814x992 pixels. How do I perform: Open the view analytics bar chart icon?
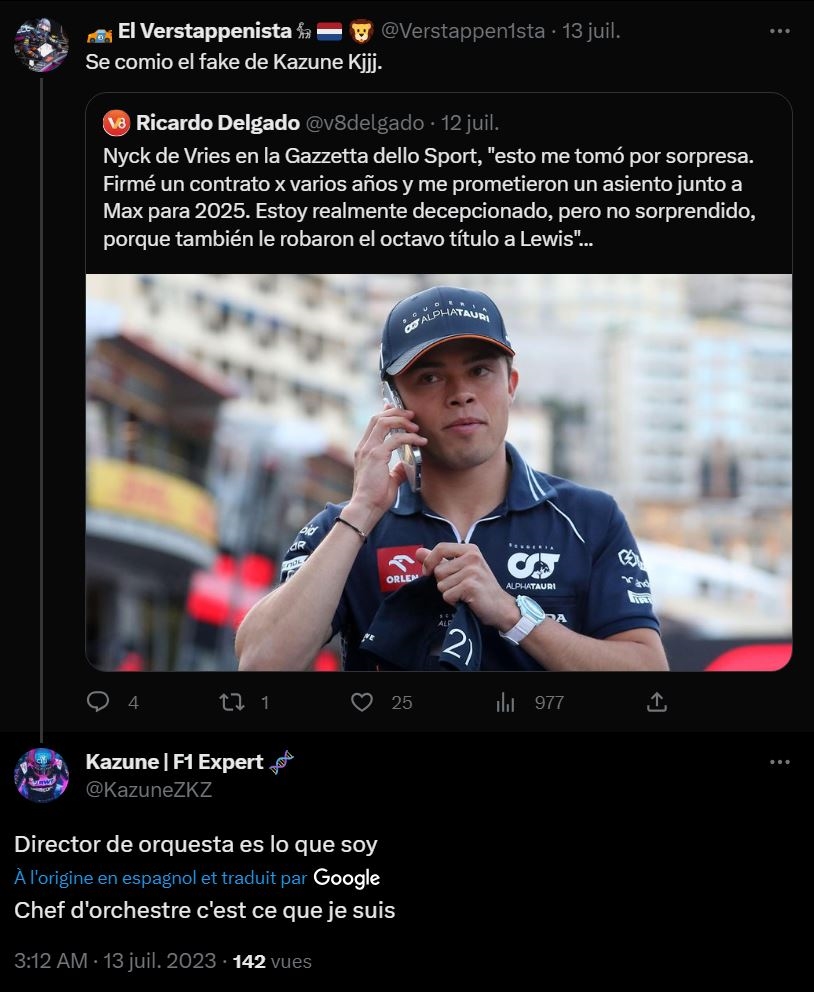pyautogui.click(x=505, y=702)
